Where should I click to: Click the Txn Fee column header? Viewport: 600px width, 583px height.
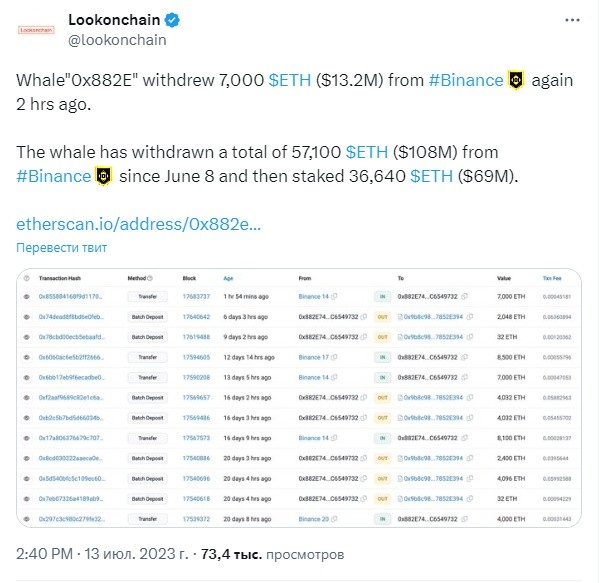click(552, 278)
